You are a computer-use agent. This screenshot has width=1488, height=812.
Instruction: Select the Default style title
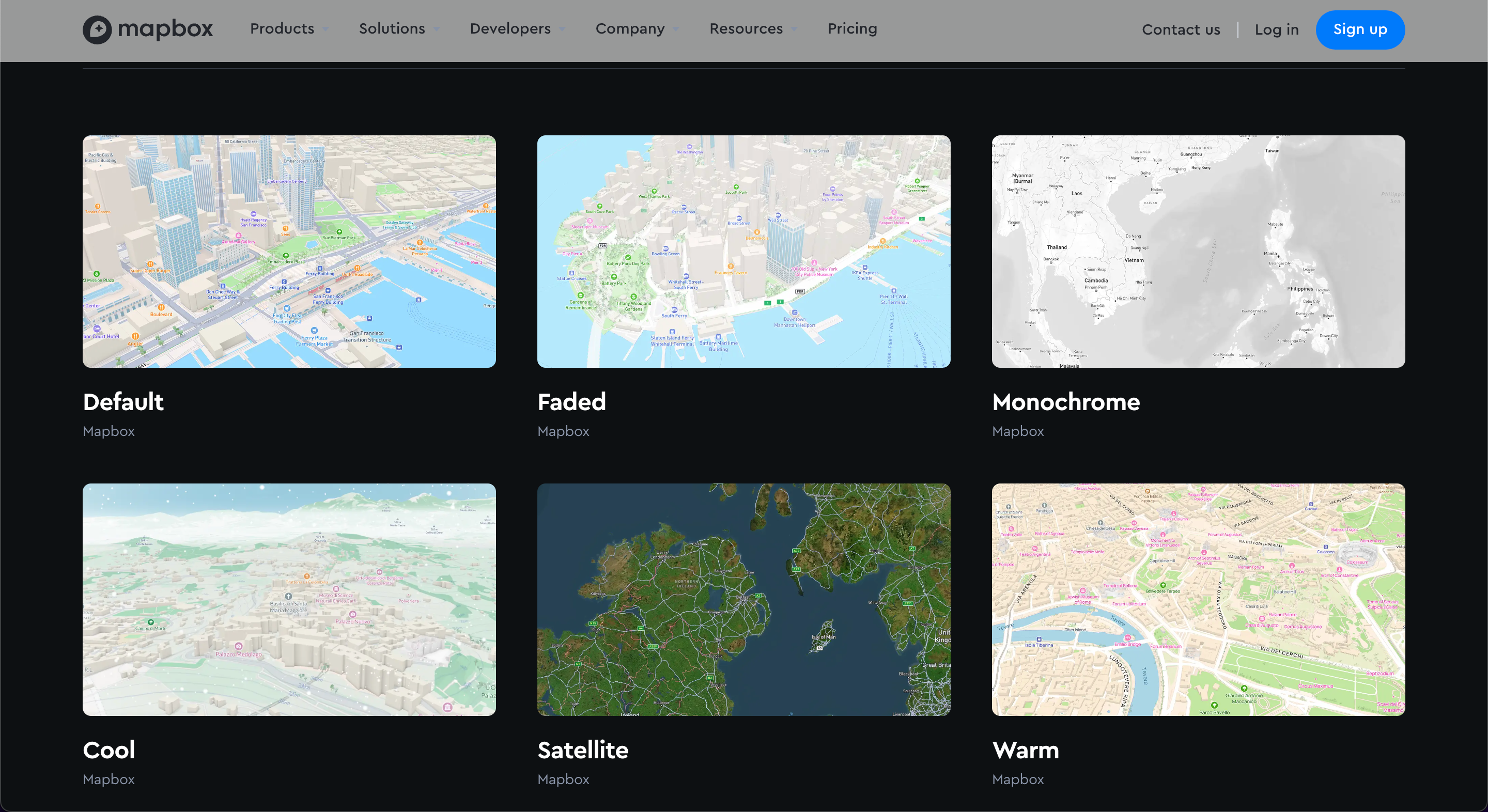pos(123,402)
